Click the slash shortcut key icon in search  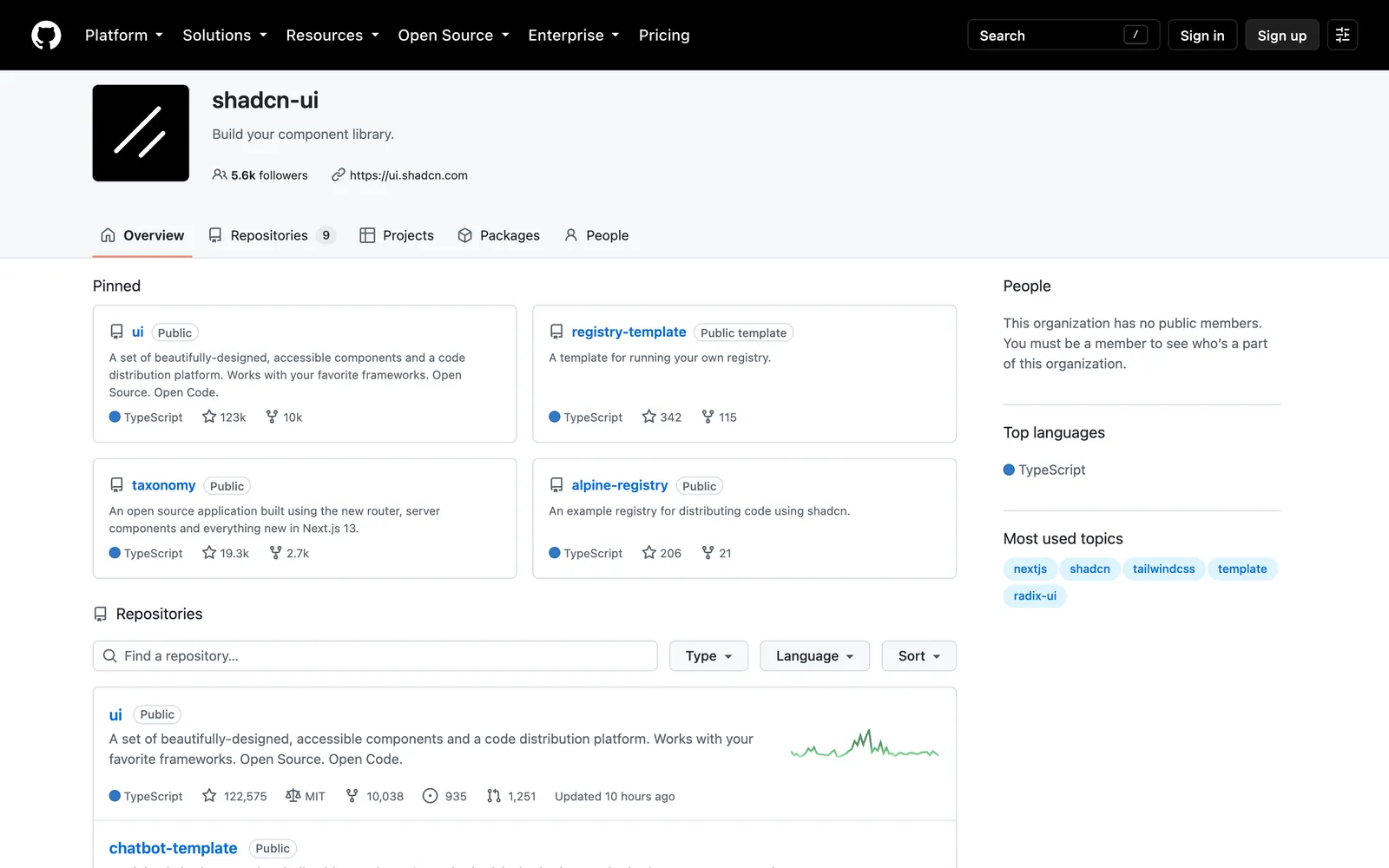(x=1136, y=35)
